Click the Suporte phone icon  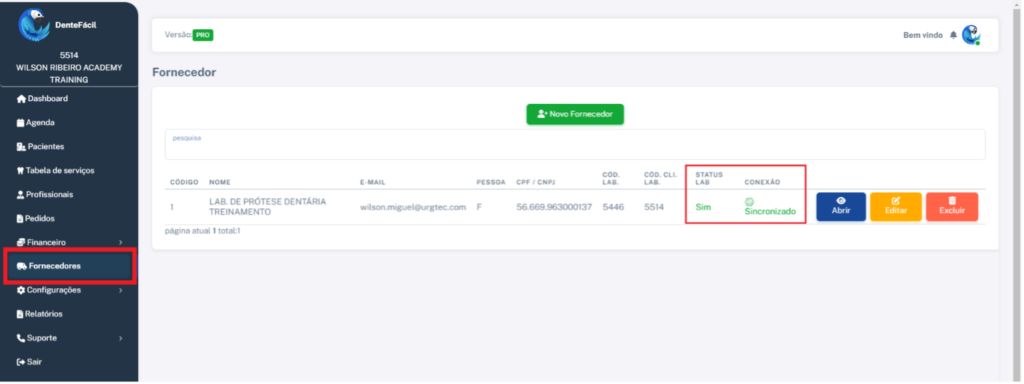click(21, 338)
